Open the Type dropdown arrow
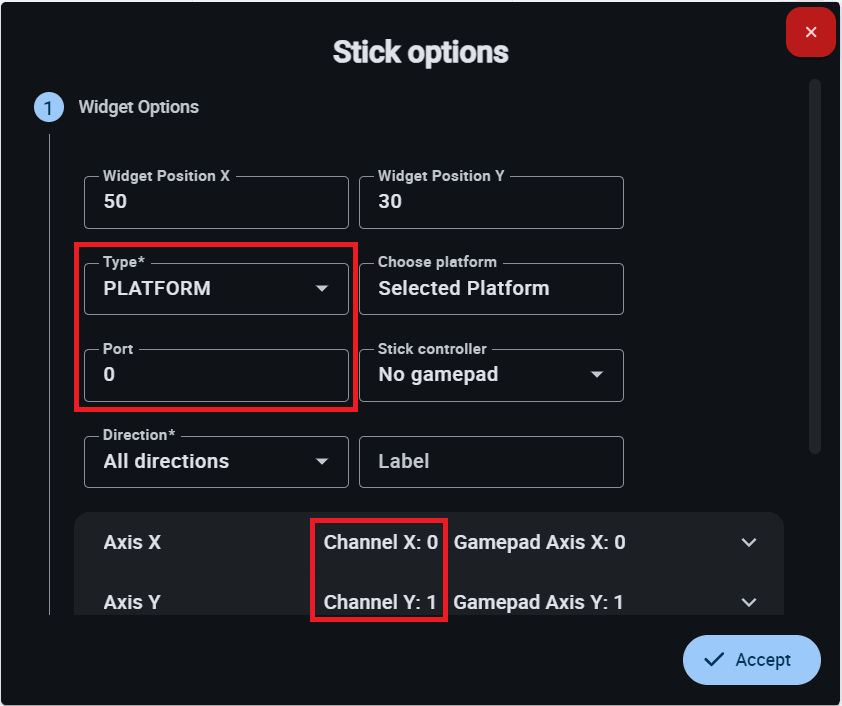Viewport: 842px width, 706px height. [x=322, y=289]
